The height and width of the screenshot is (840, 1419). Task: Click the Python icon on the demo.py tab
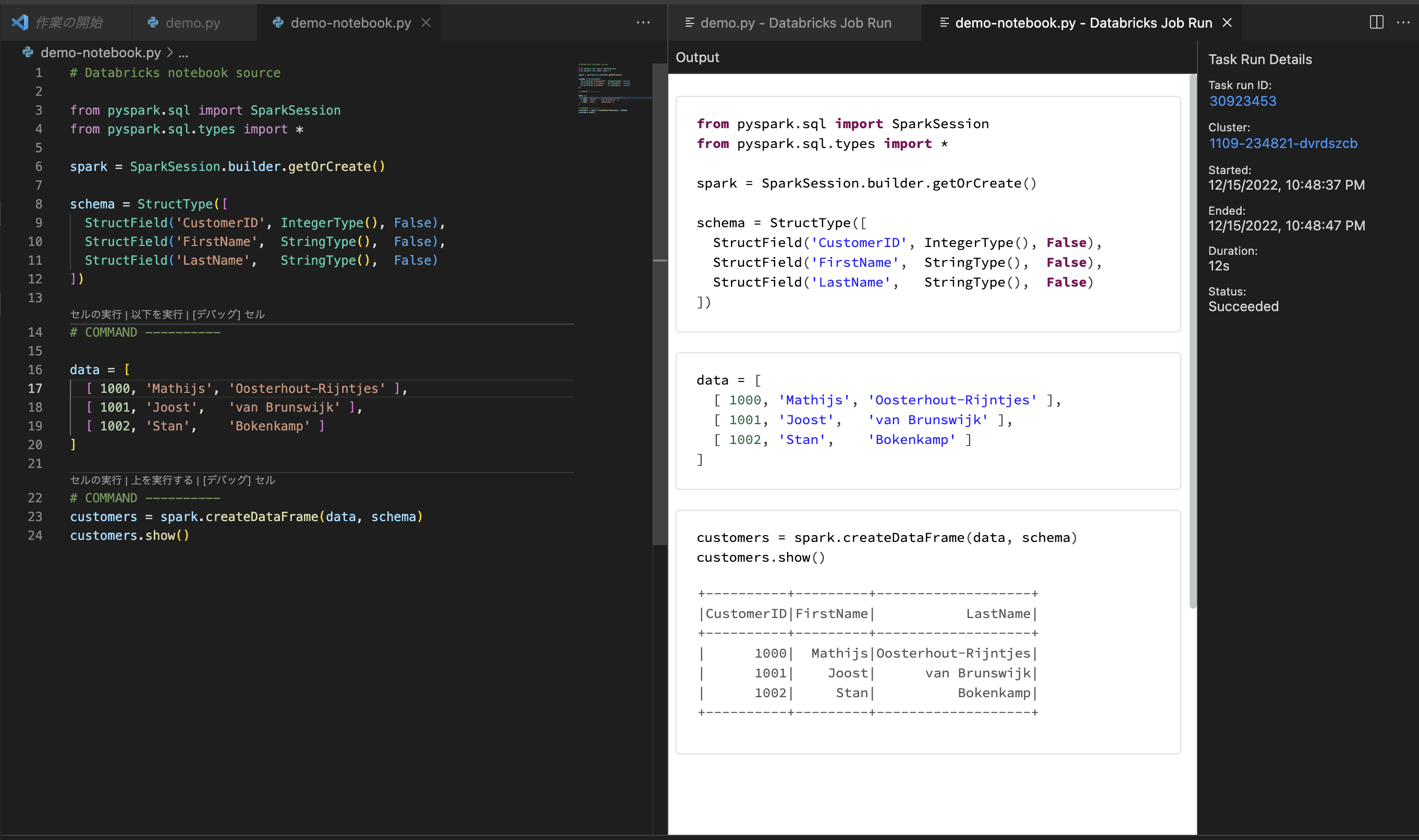coord(153,23)
